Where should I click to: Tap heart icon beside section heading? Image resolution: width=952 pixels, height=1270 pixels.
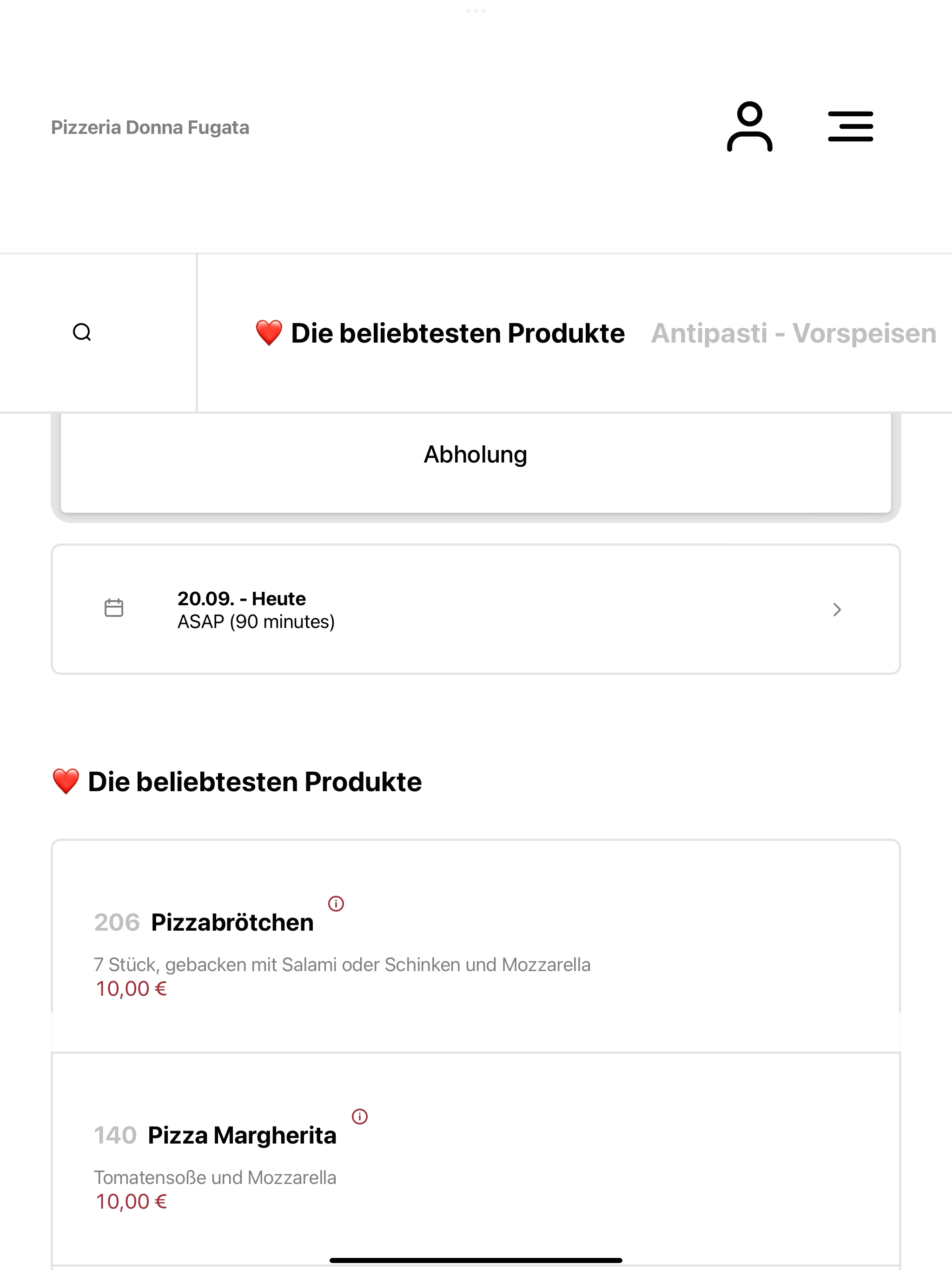pos(66,782)
